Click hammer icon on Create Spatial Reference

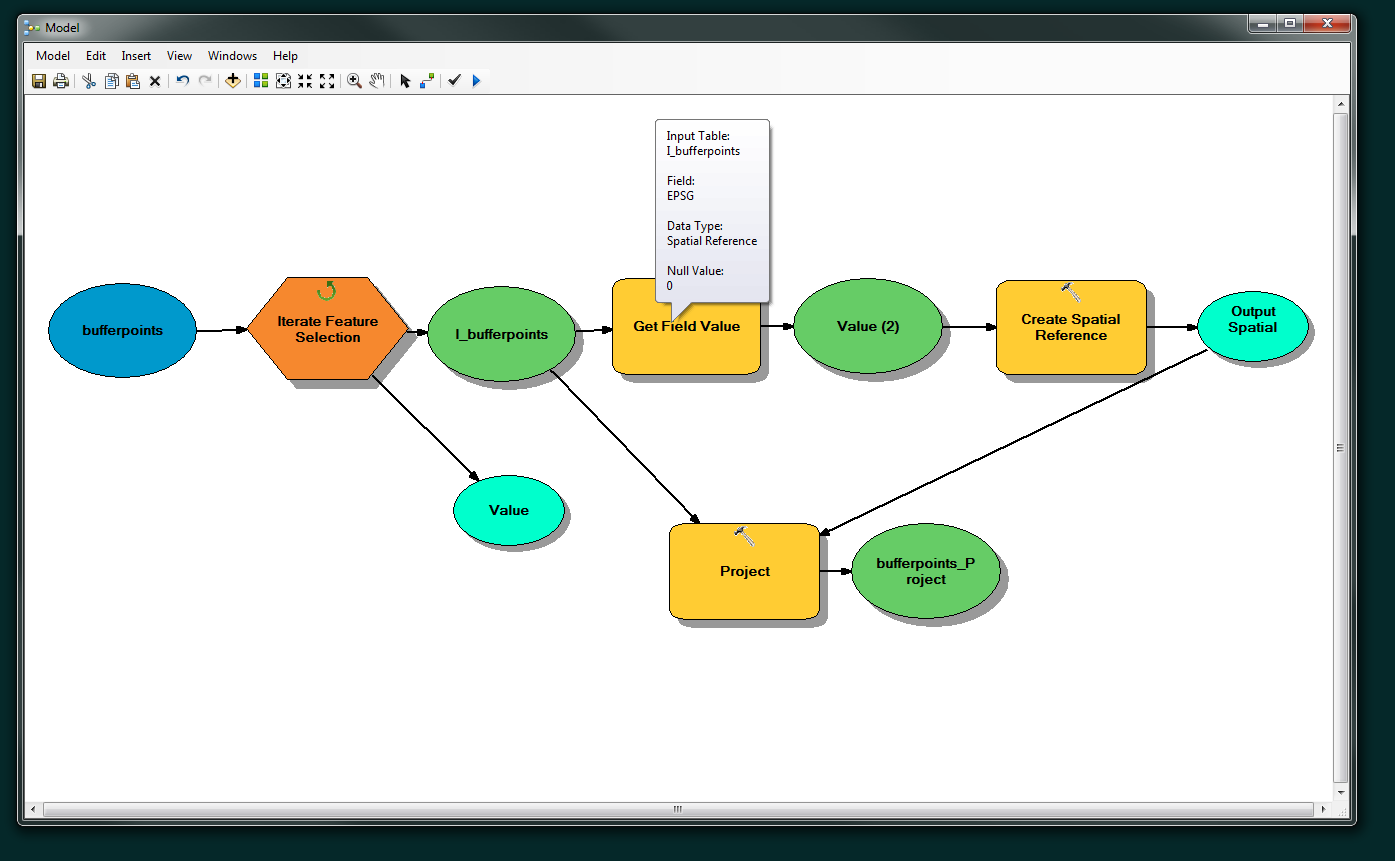pos(1070,292)
